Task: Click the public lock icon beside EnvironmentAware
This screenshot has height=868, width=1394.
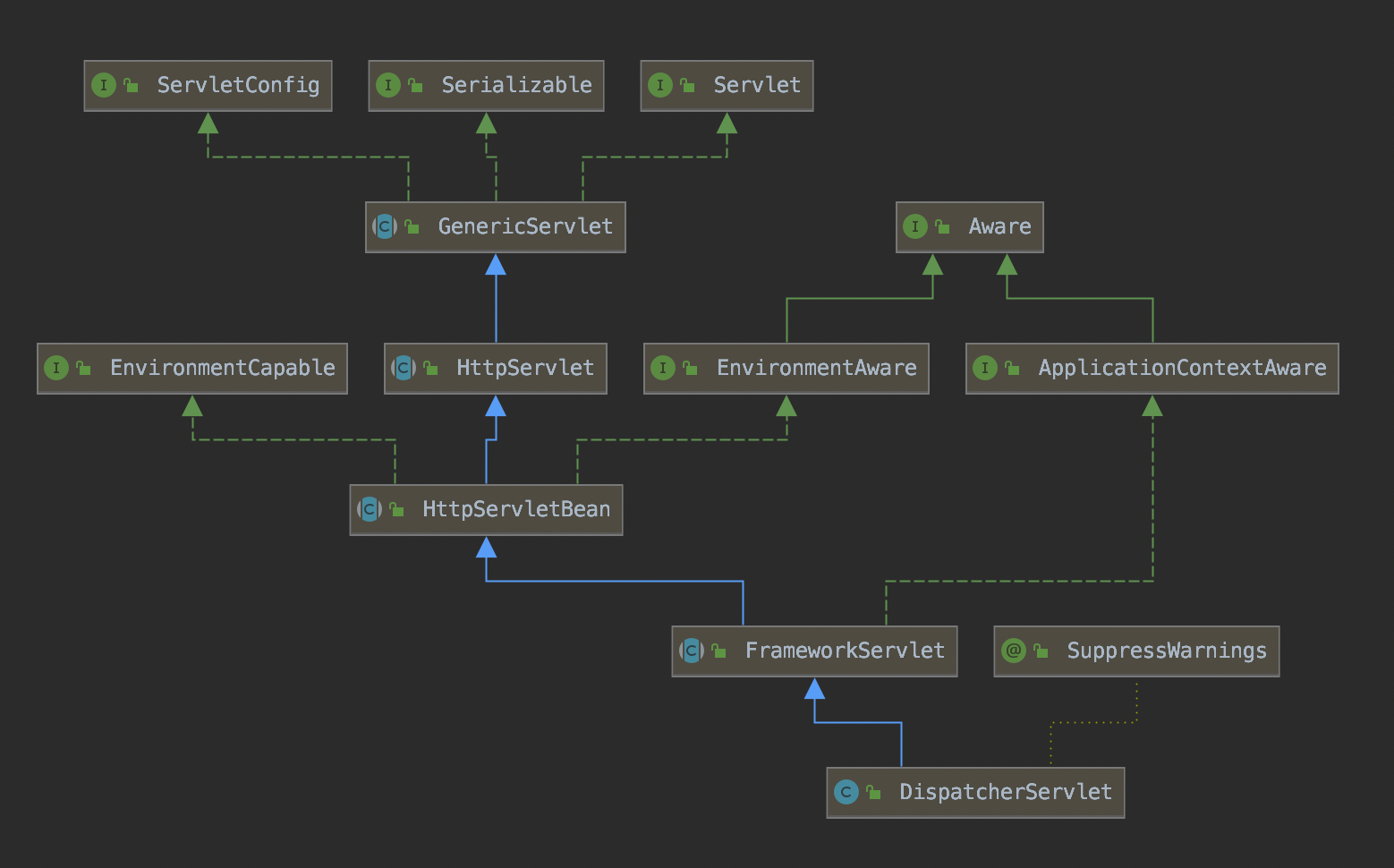Action: (x=690, y=369)
